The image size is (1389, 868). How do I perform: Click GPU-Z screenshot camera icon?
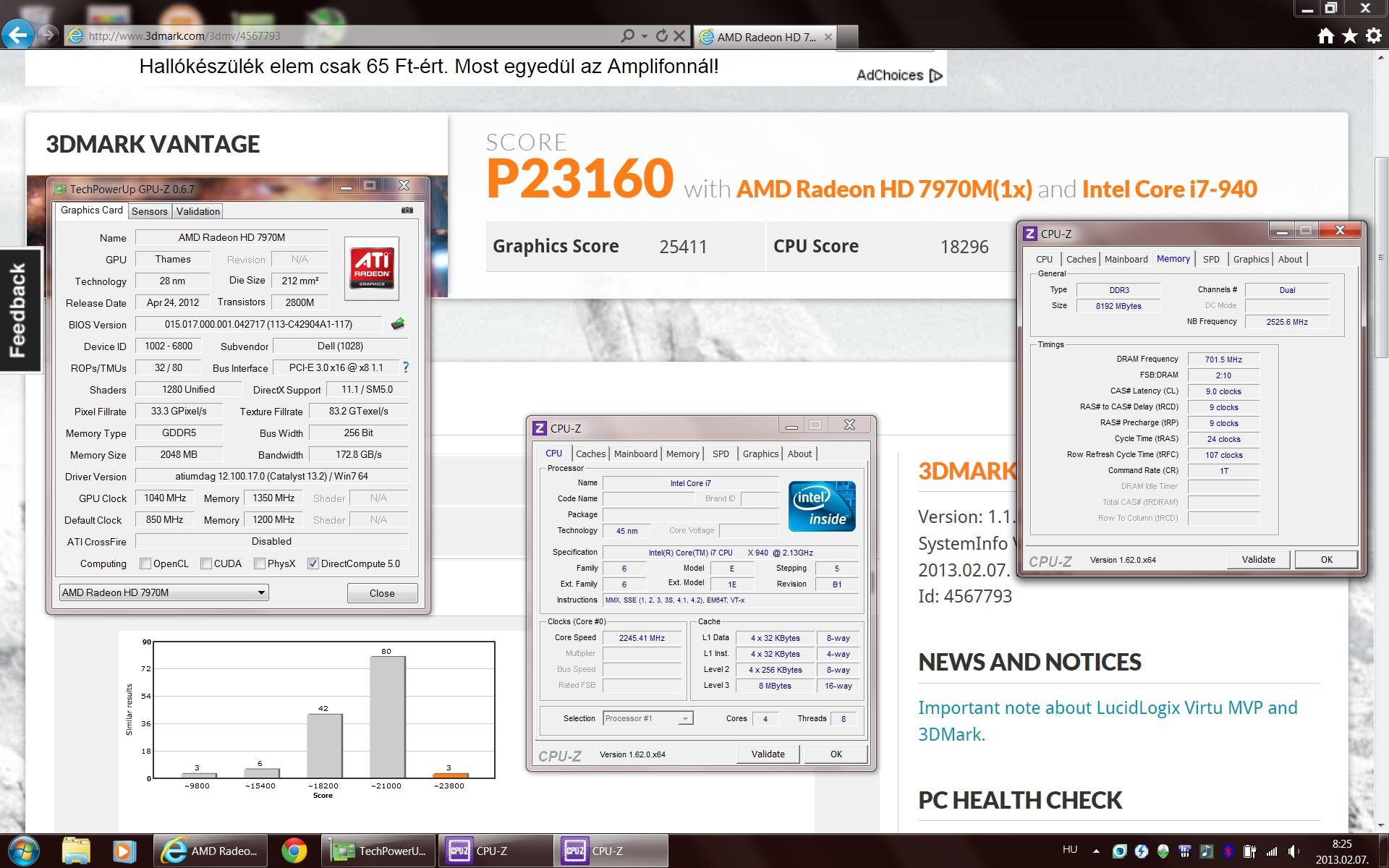tap(407, 210)
